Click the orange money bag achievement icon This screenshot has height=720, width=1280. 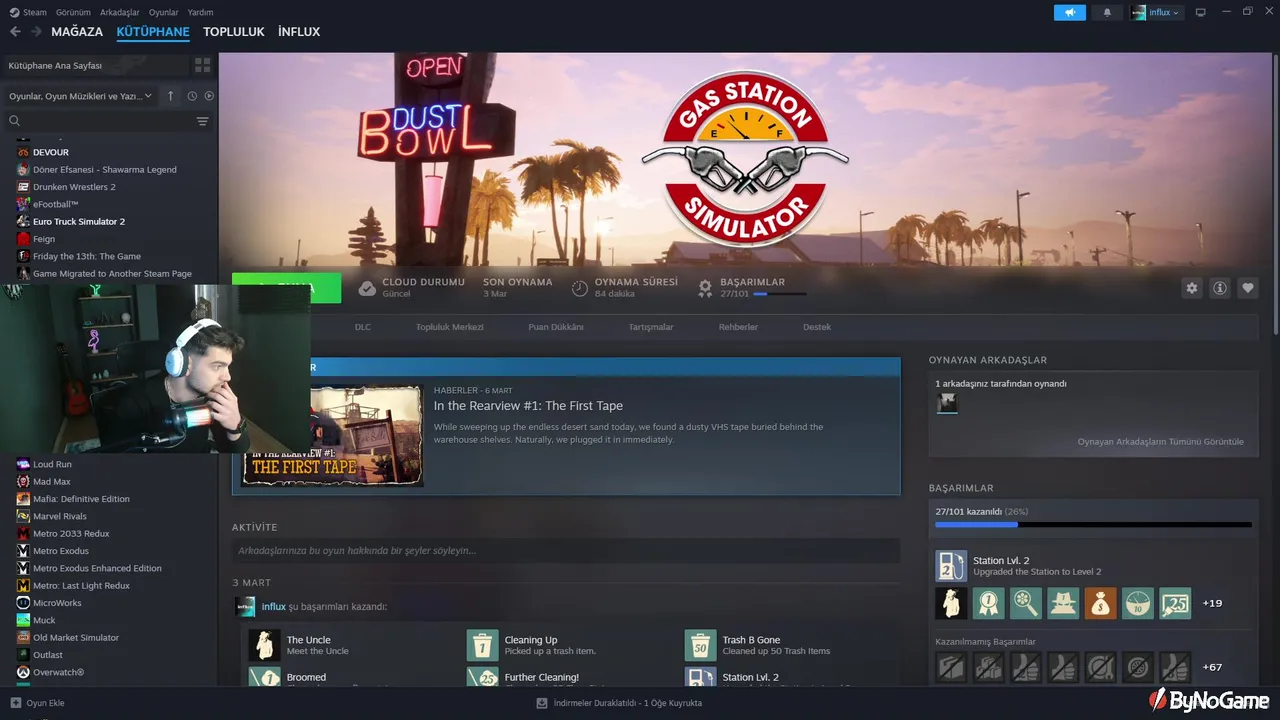(1101, 603)
